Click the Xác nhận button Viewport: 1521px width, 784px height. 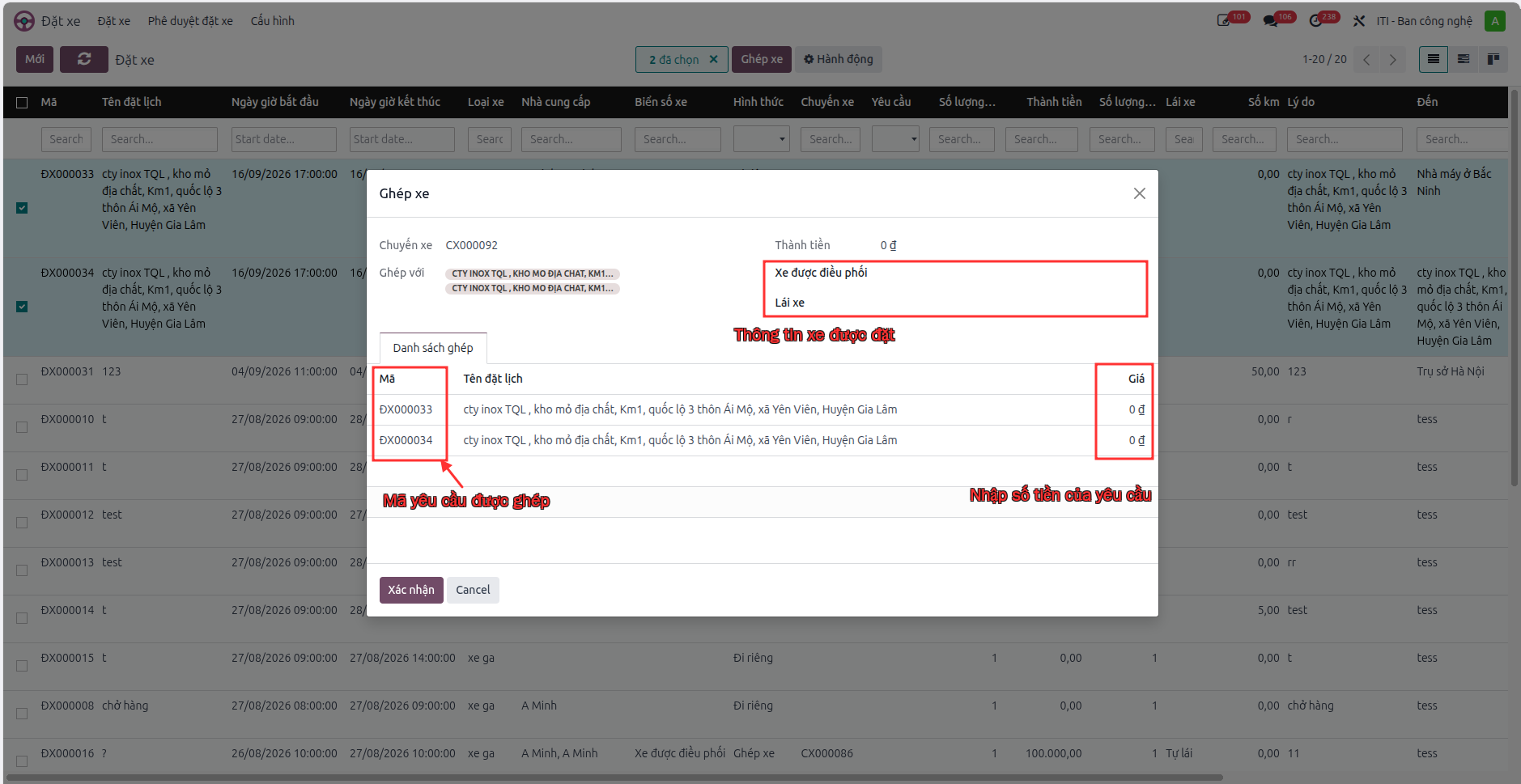click(x=411, y=590)
